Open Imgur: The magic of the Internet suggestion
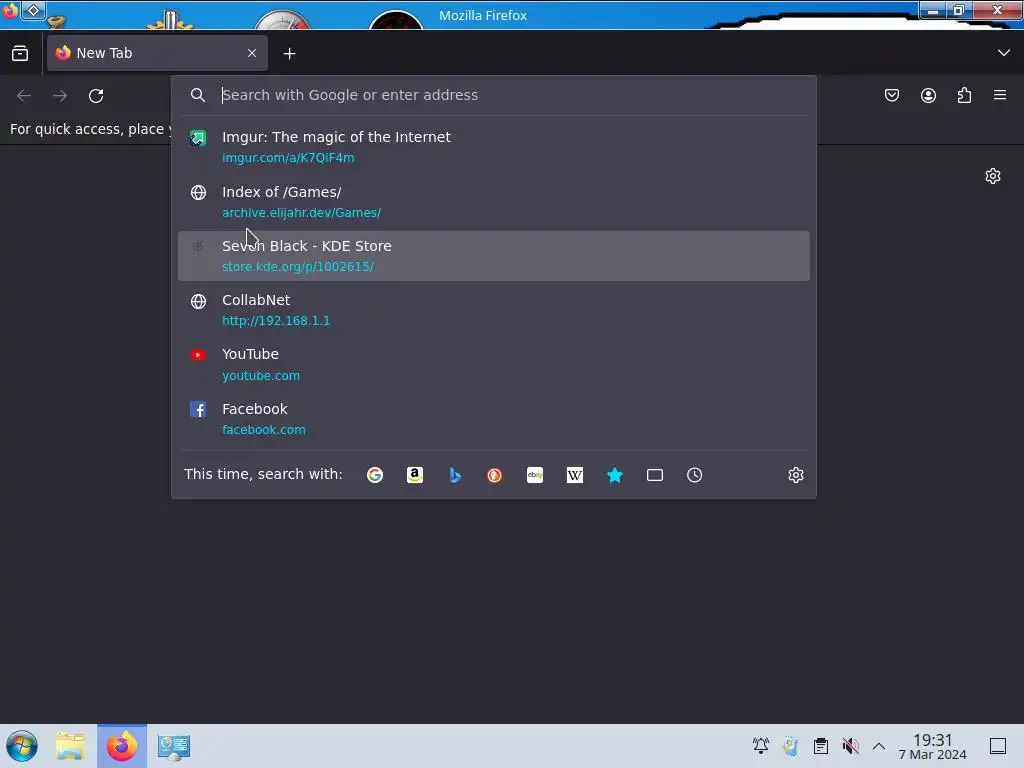The width and height of the screenshot is (1024, 768). [494, 147]
